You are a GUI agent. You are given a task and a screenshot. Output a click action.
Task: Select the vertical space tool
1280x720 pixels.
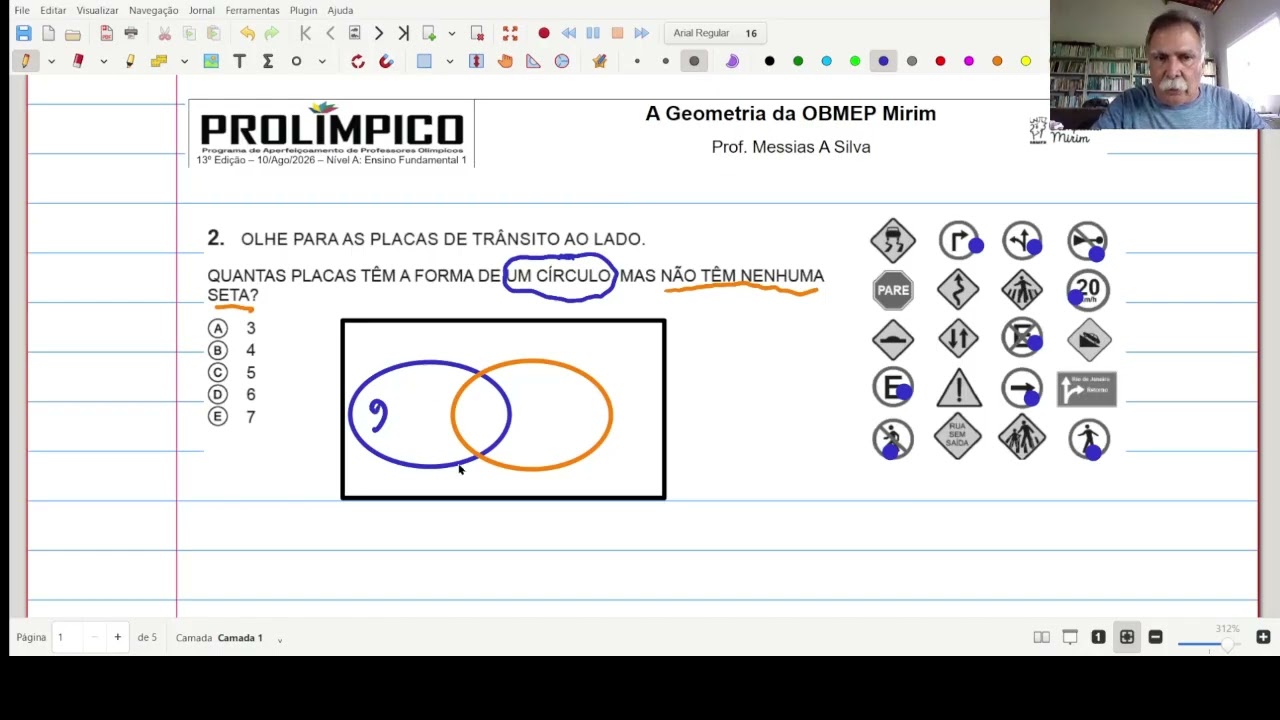pos(476,61)
